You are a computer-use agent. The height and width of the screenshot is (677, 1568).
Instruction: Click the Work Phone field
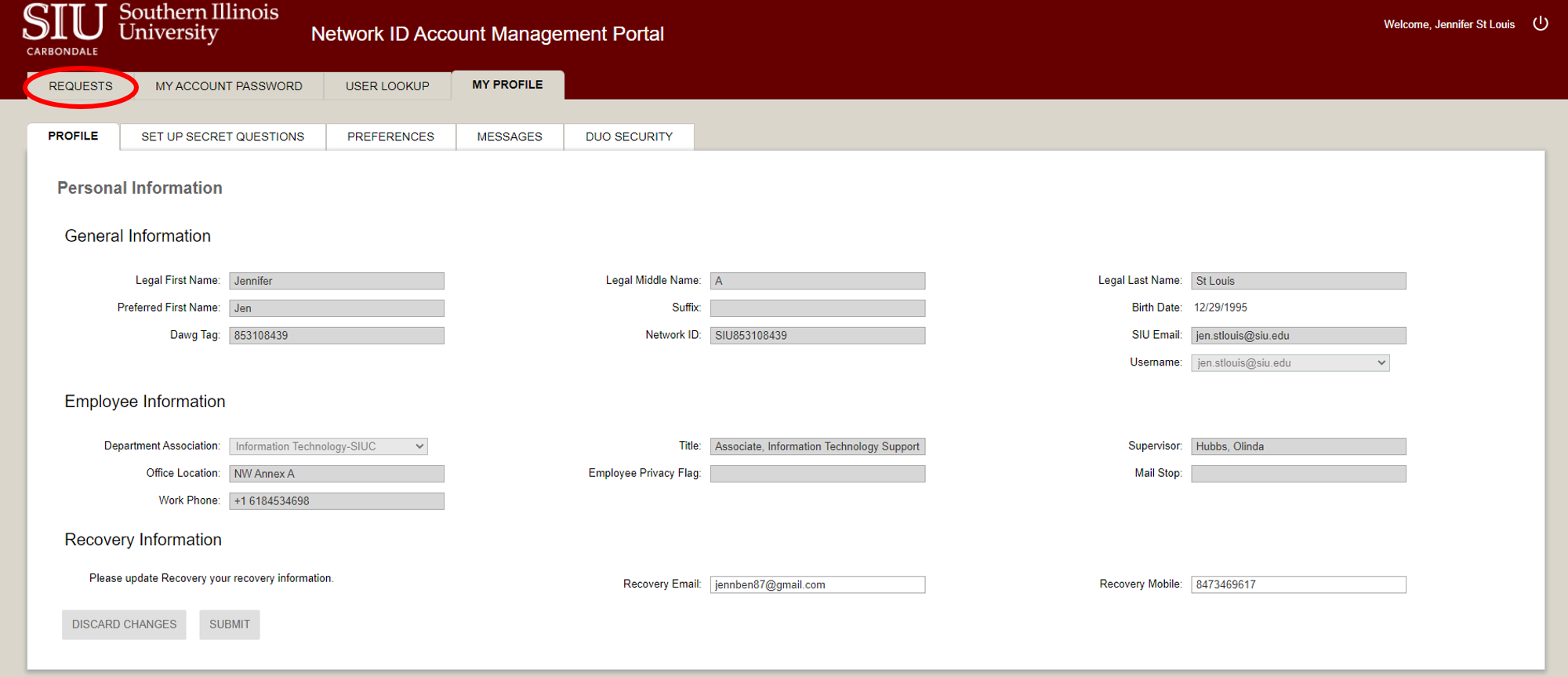click(336, 501)
